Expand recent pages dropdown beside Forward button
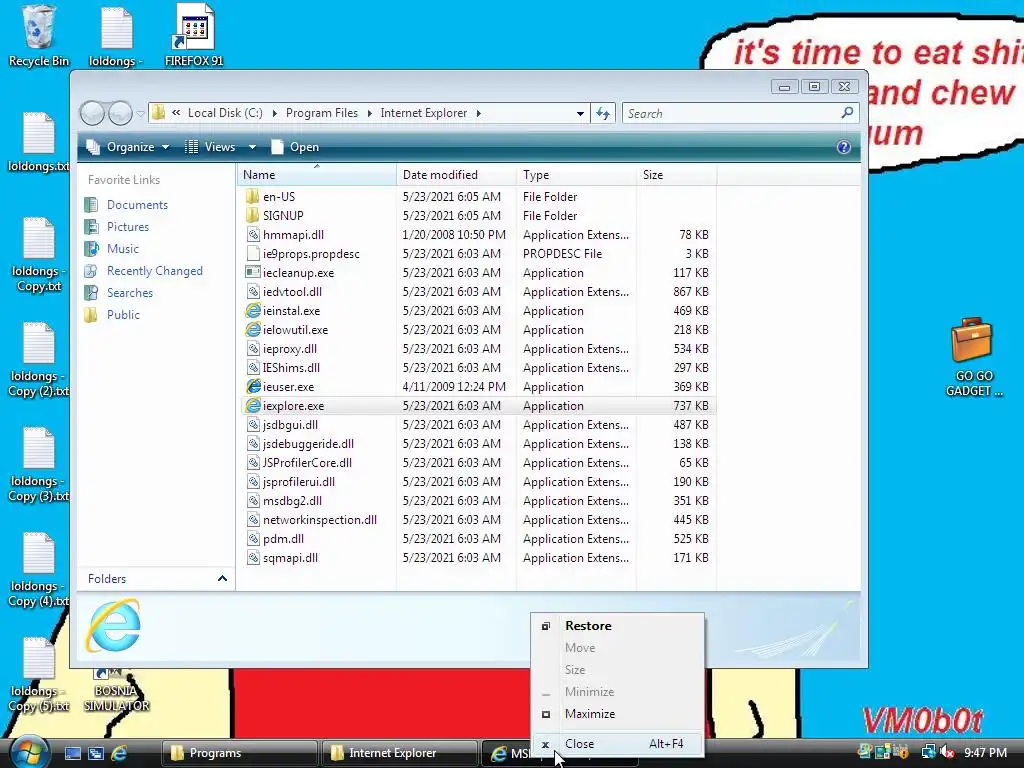 pyautogui.click(x=140, y=114)
